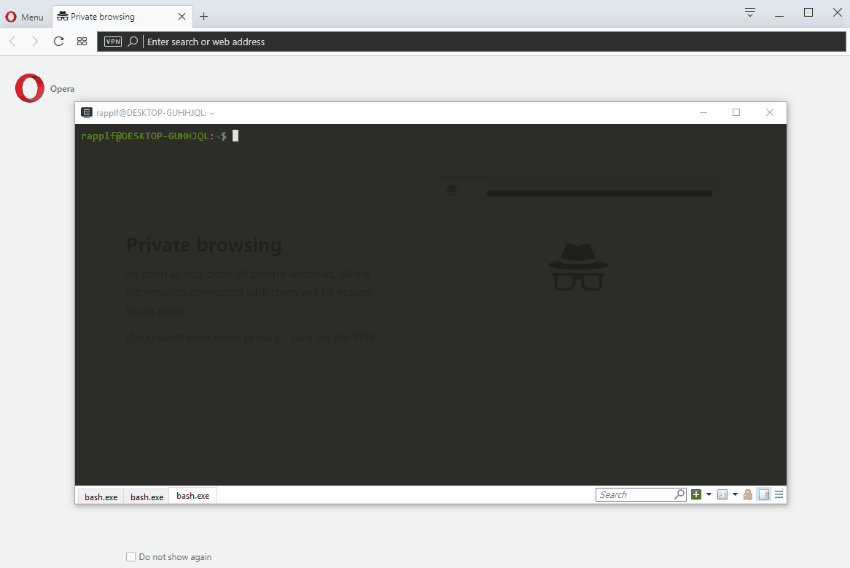Select the active third bash.exe tab
Viewport: 850px width, 568px height.
point(192,495)
